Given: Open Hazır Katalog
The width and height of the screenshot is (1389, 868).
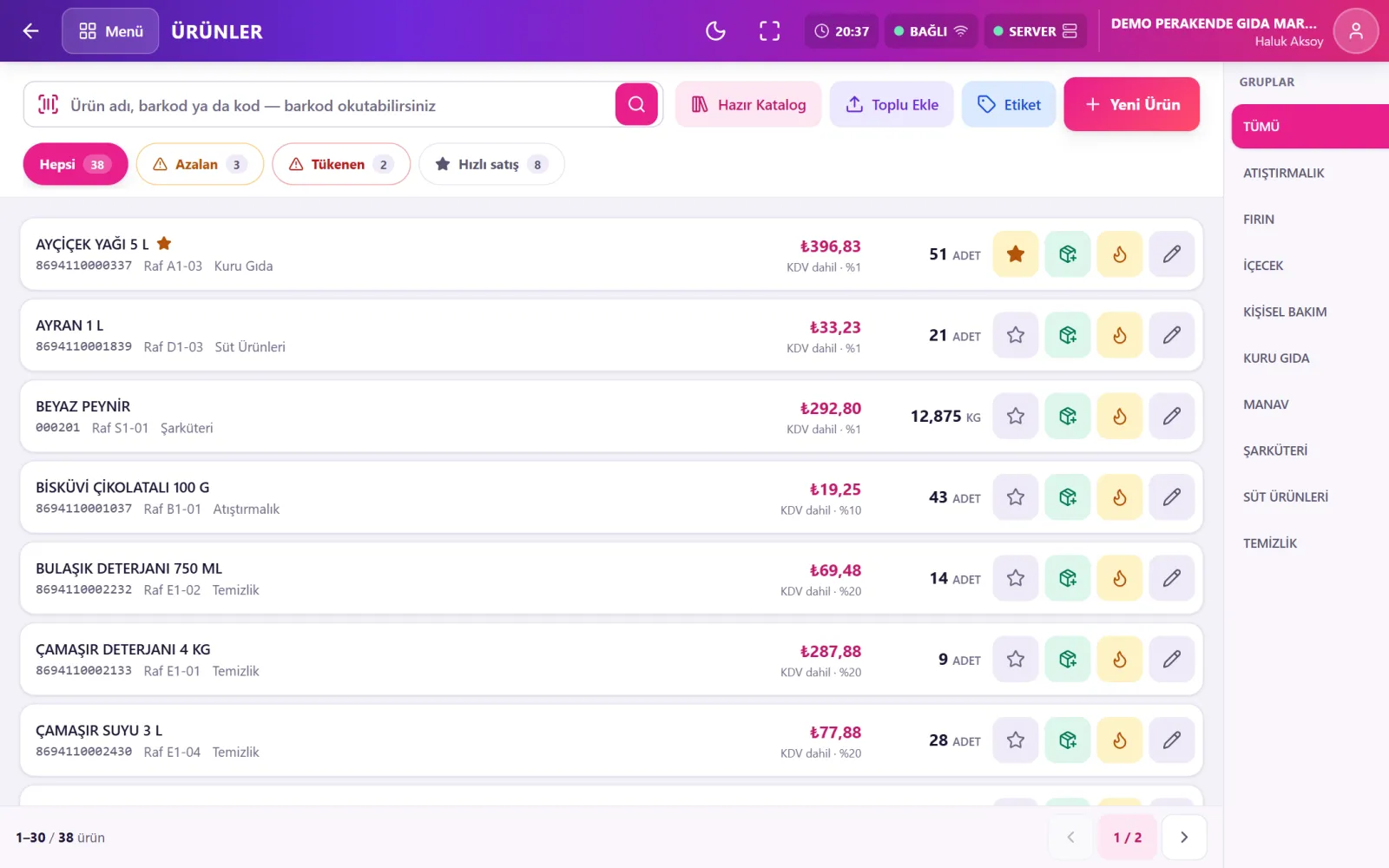Looking at the screenshot, I should [748, 104].
